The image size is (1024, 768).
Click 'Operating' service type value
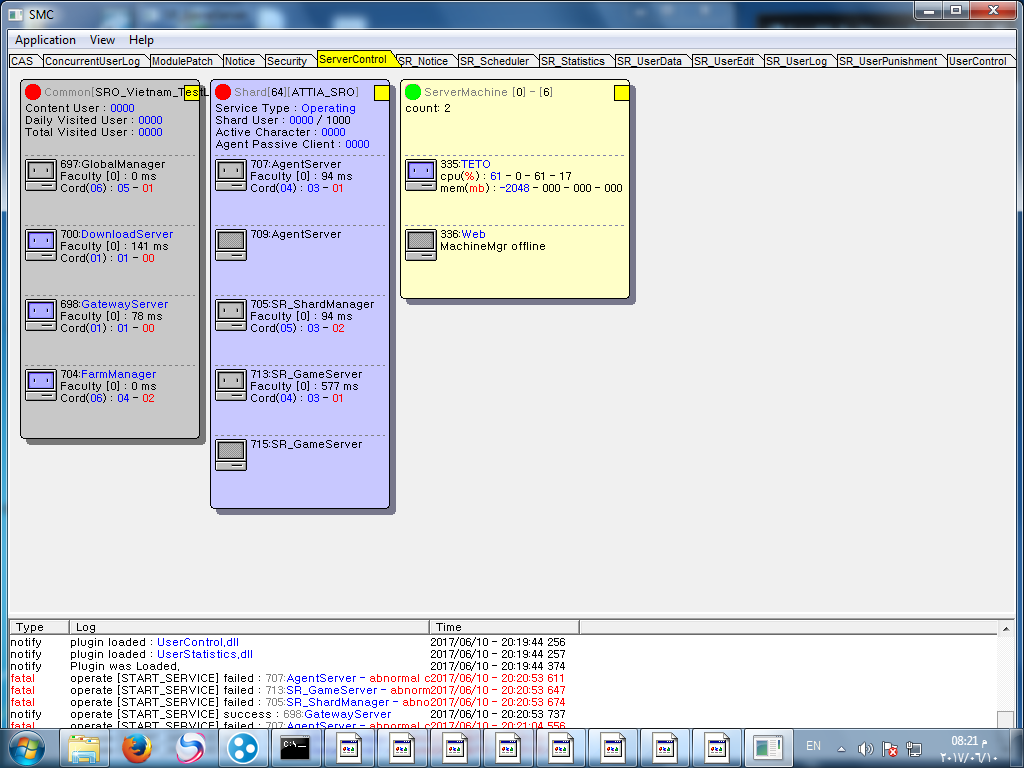[x=328, y=108]
